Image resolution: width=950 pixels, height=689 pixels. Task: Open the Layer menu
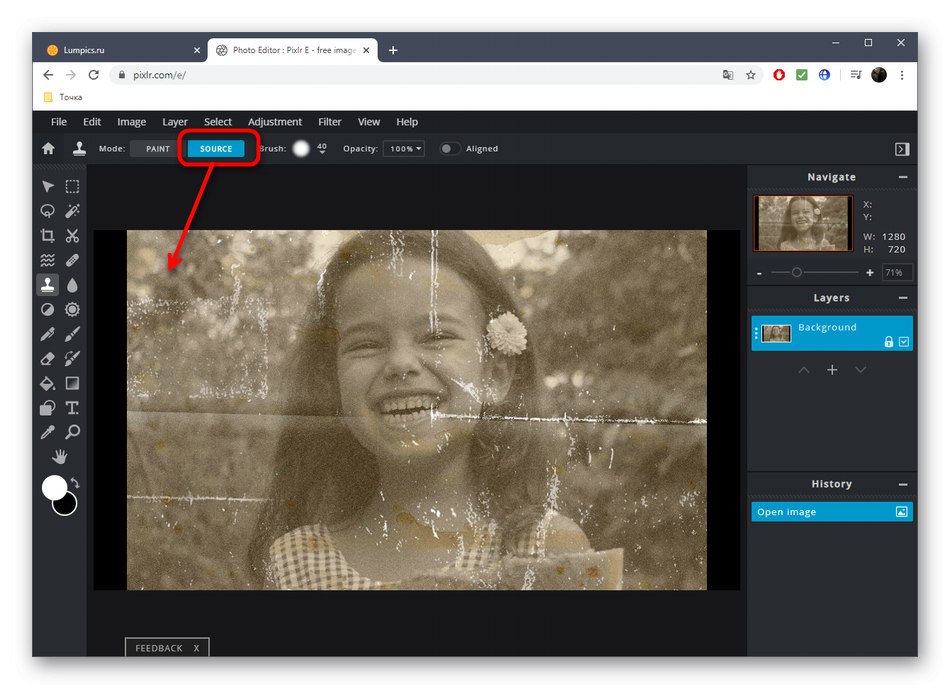click(x=174, y=122)
